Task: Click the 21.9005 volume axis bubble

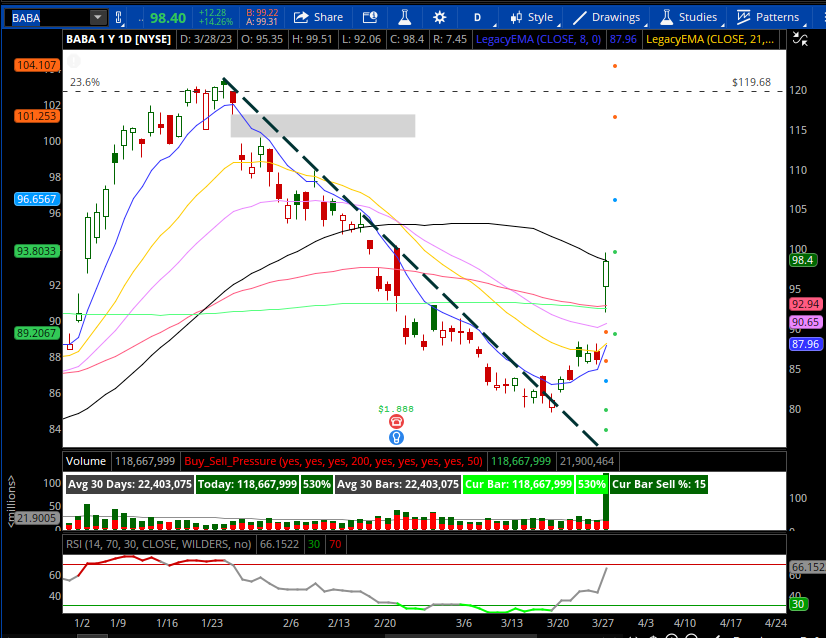Action: click(x=36, y=518)
